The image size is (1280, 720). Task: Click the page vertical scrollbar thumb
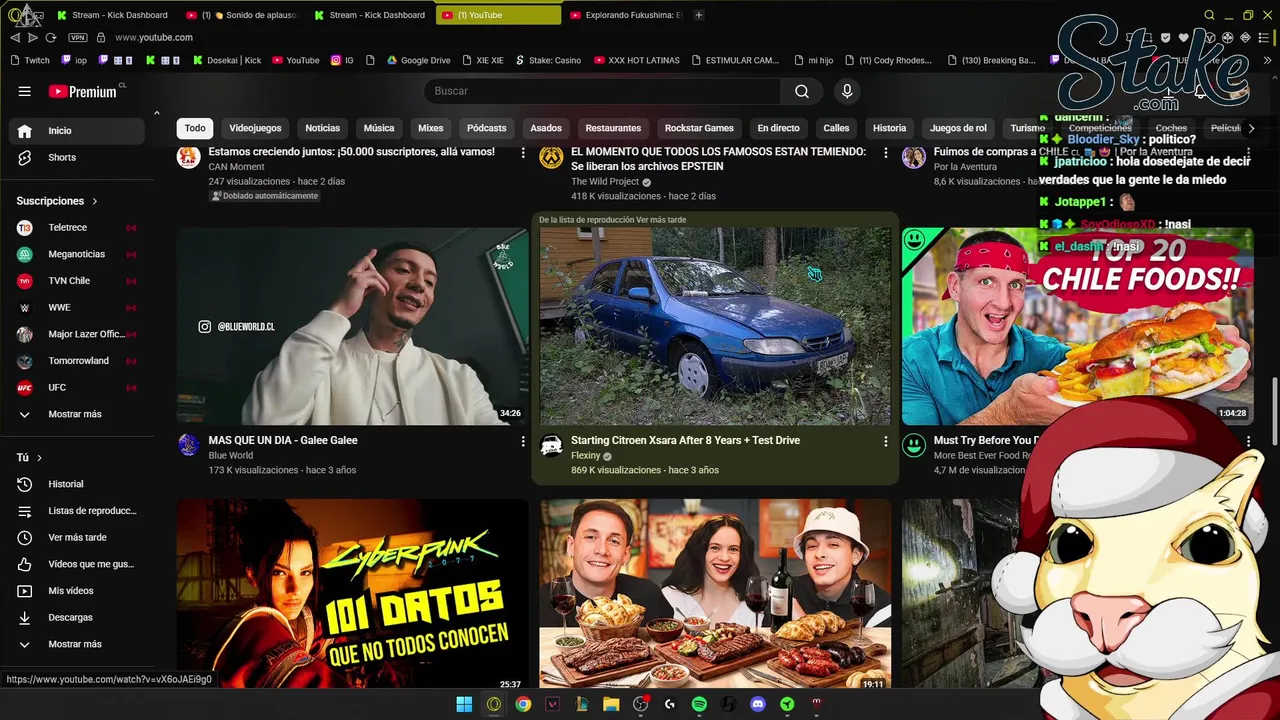[x=1273, y=412]
